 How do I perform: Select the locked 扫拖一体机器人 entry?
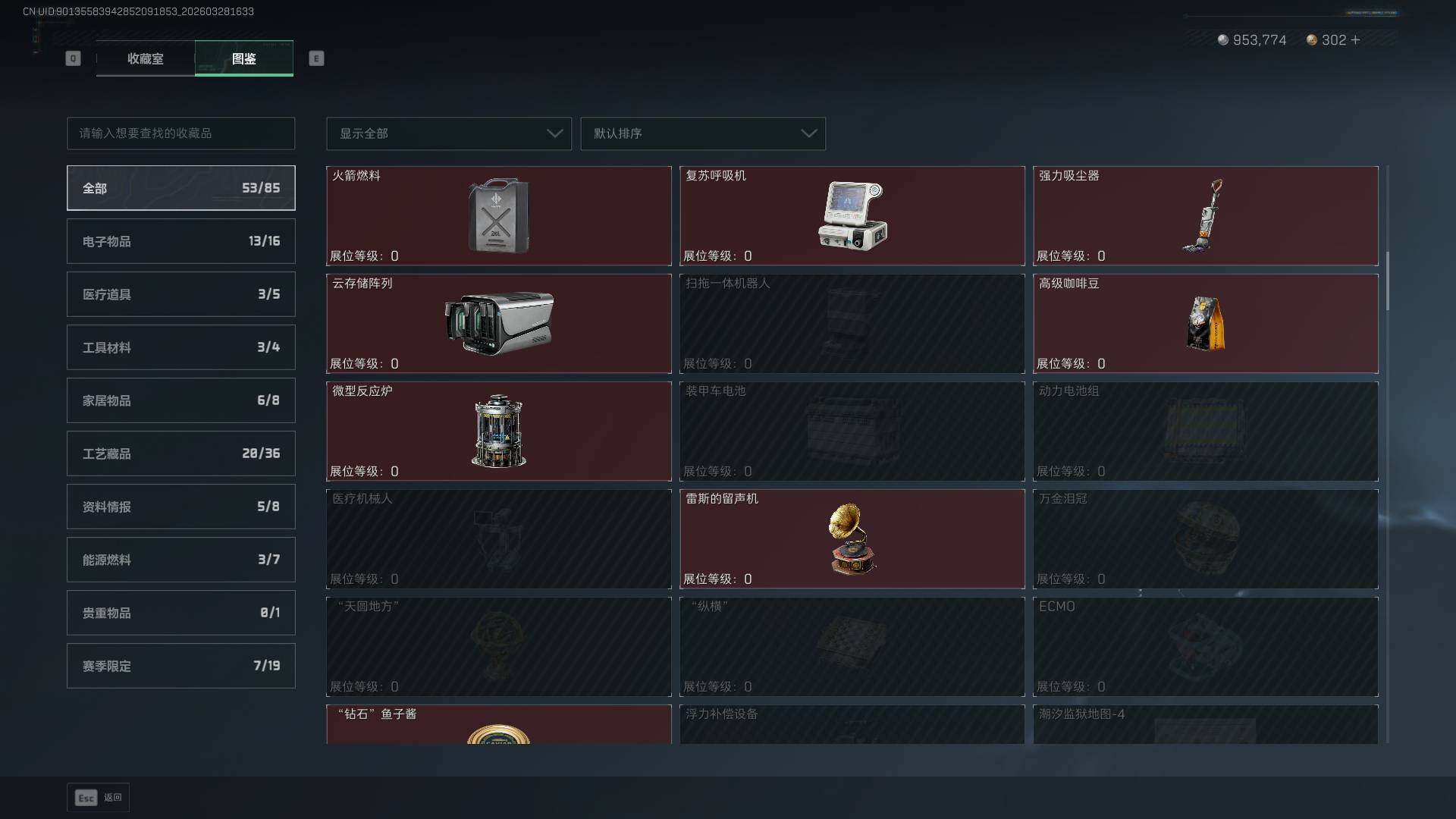[x=852, y=323]
